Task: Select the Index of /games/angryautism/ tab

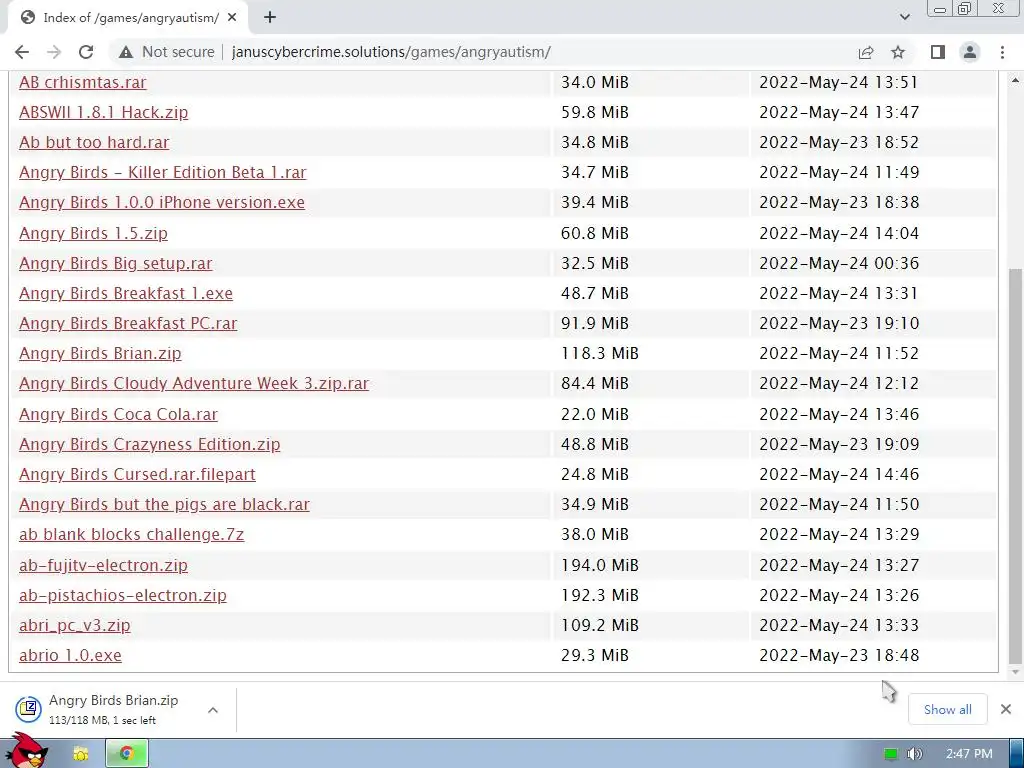Action: [129, 18]
